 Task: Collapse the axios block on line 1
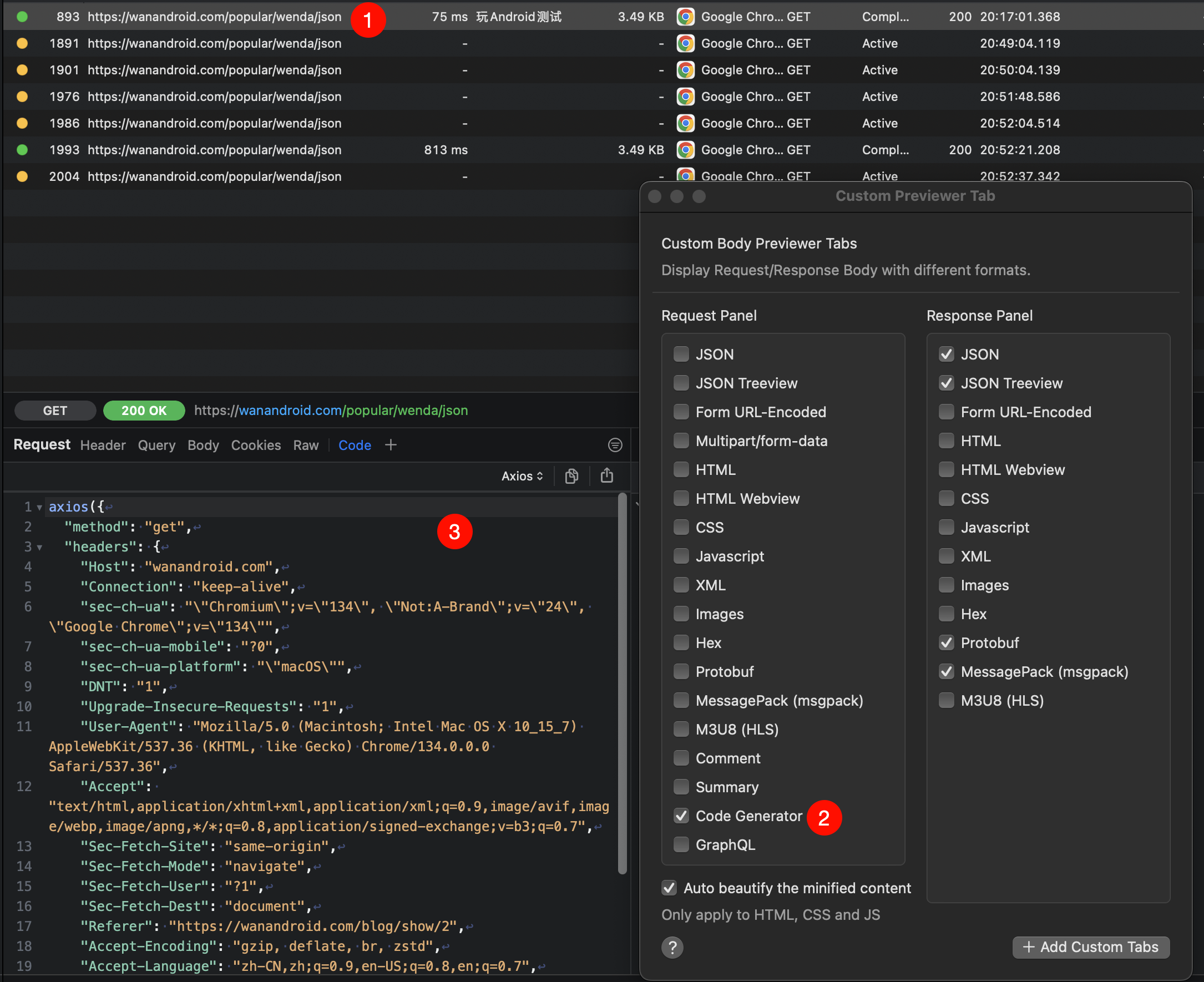(39, 508)
